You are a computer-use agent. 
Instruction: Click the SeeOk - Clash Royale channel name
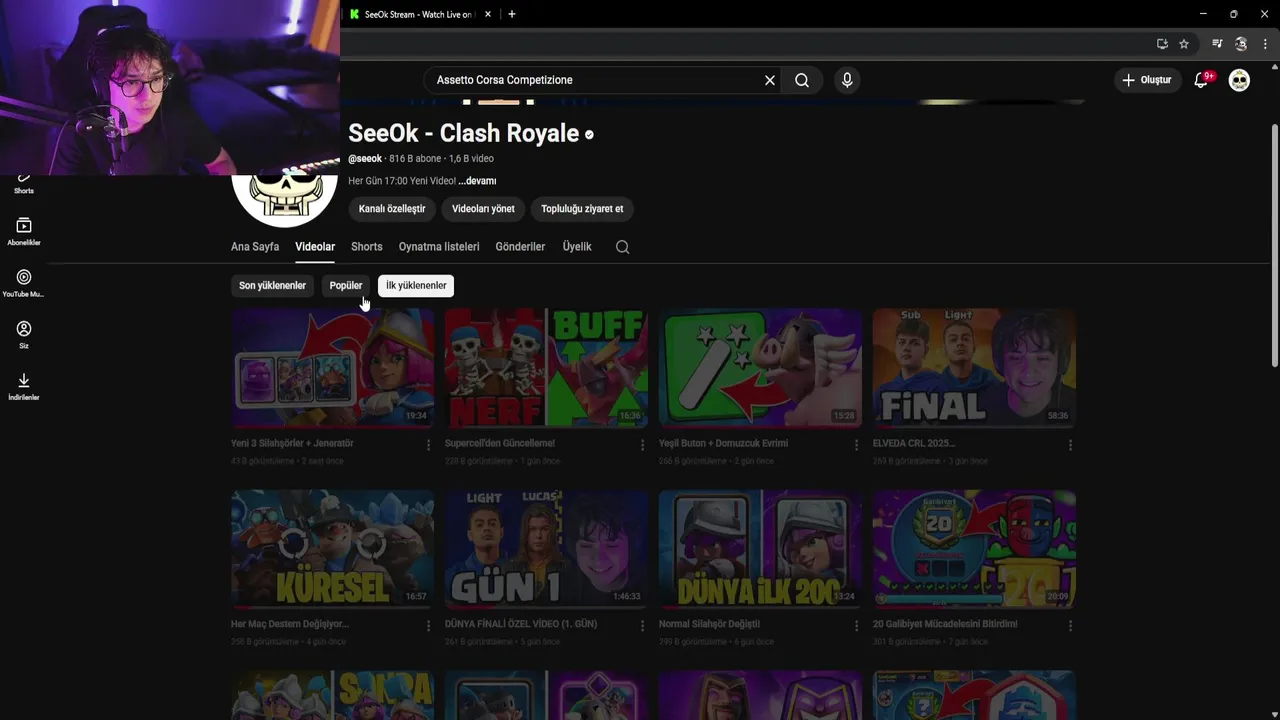coord(464,133)
